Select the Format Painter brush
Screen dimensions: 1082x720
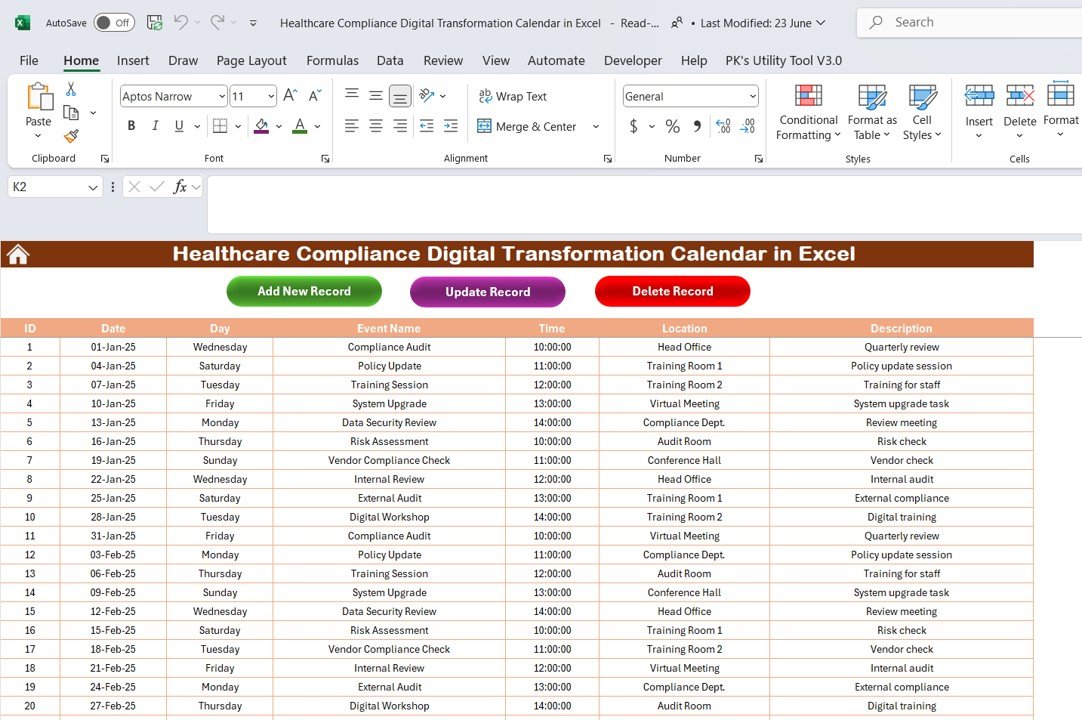(71, 135)
